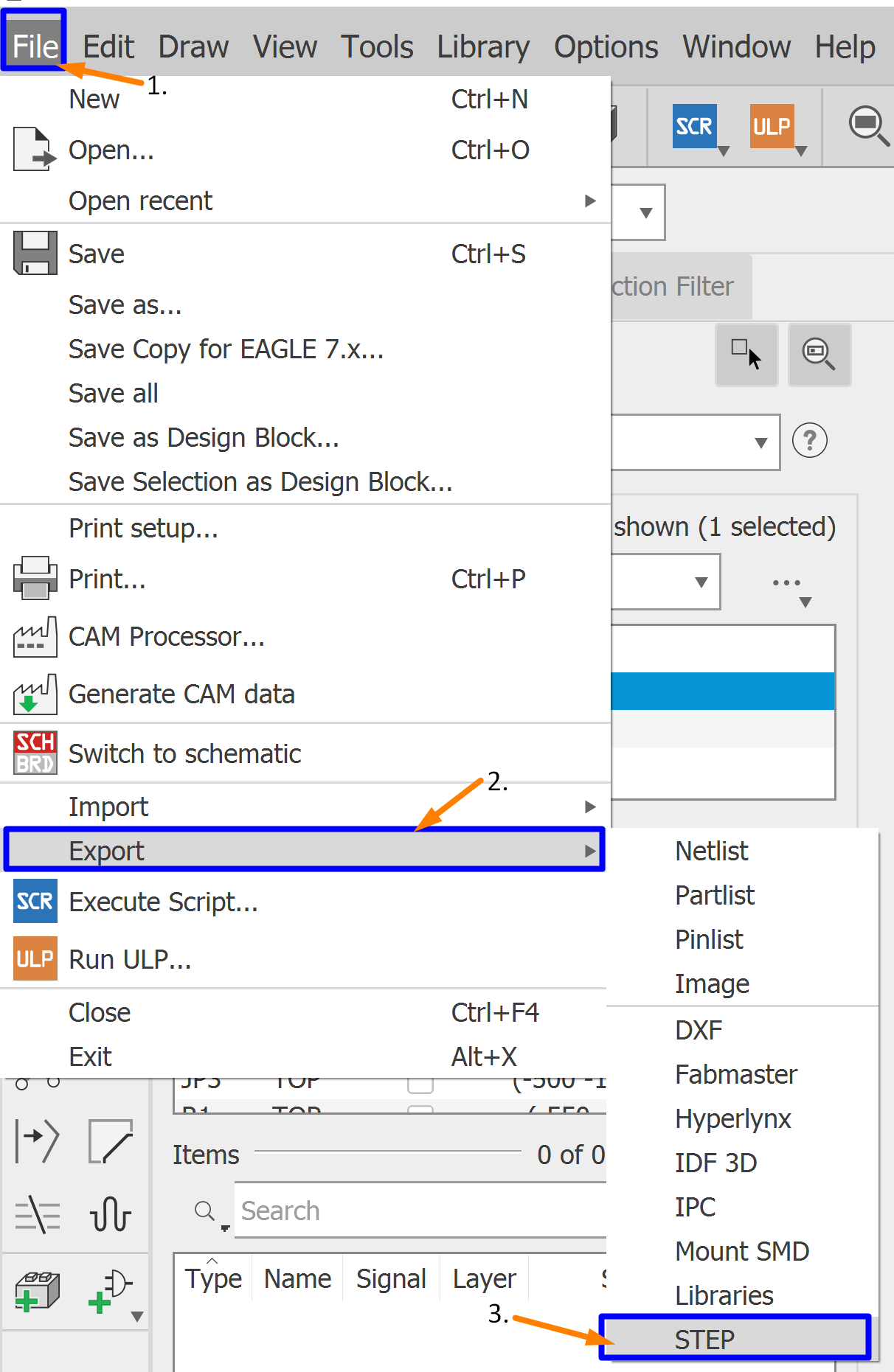
Task: Open the Library menu in the menu bar
Action: [x=483, y=47]
